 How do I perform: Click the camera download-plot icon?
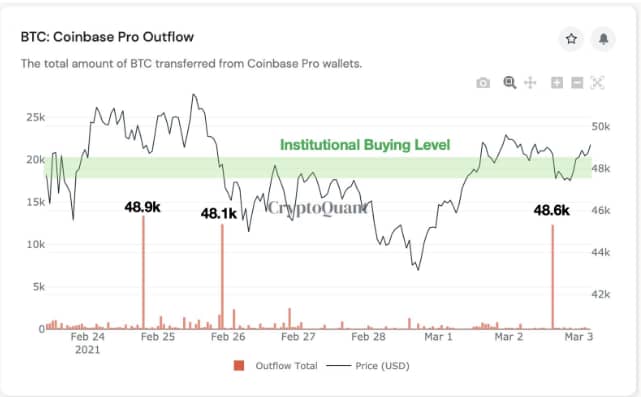point(483,83)
